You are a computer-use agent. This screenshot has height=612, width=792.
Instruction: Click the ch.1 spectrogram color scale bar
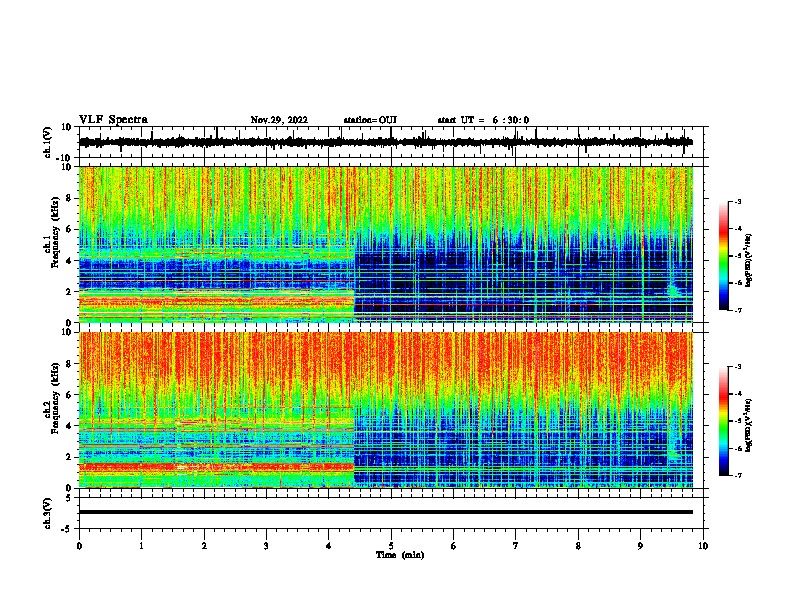pos(723,255)
